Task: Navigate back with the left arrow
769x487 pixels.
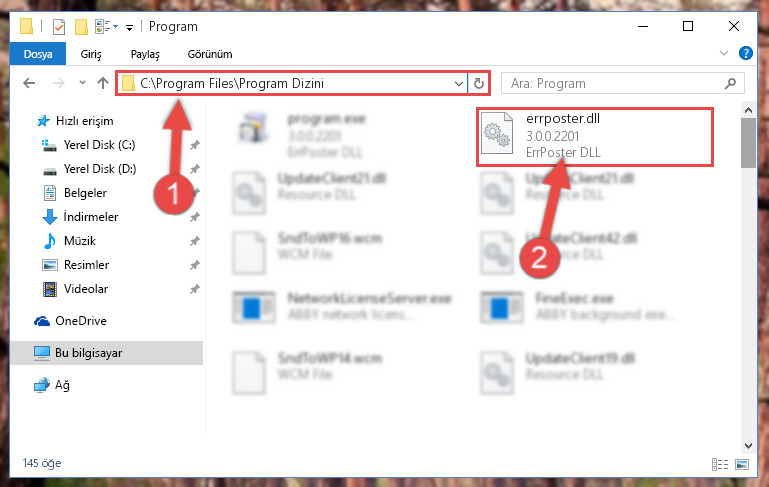Action: point(29,83)
